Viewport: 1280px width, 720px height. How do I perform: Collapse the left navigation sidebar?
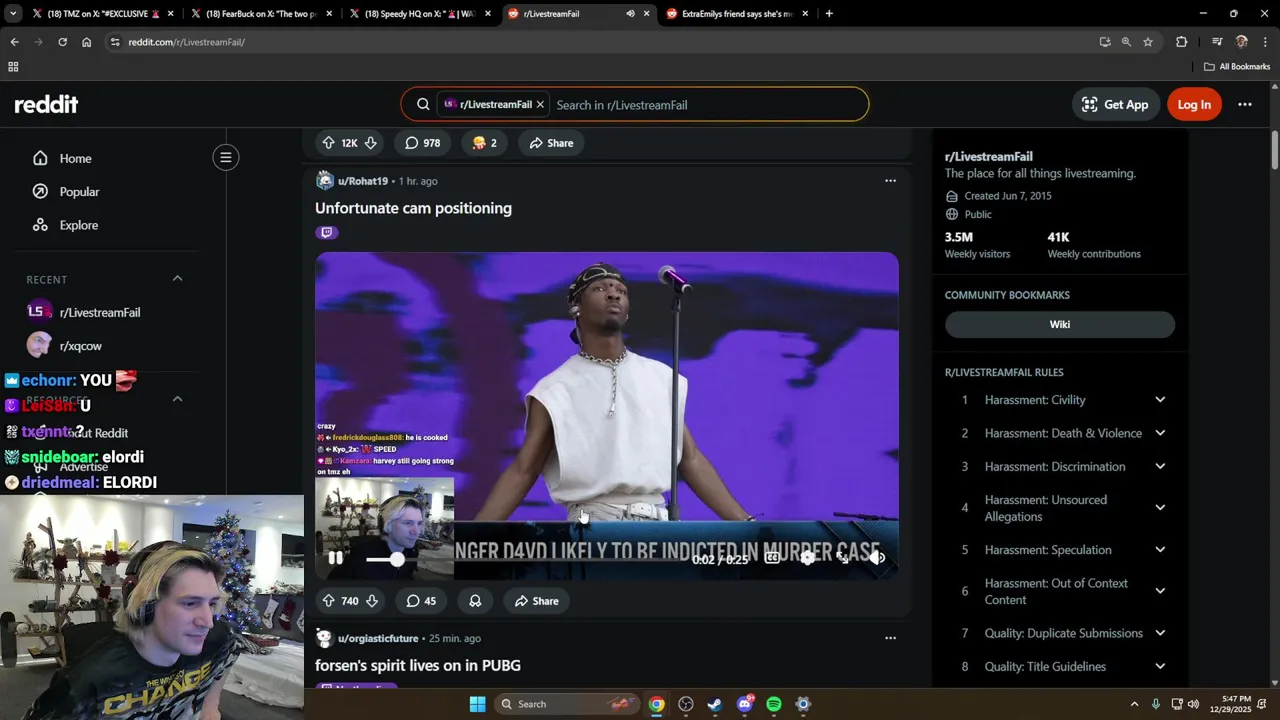[x=226, y=157]
